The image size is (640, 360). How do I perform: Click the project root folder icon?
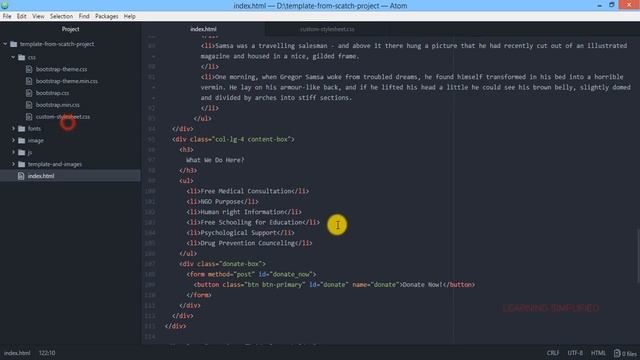[x=14, y=44]
